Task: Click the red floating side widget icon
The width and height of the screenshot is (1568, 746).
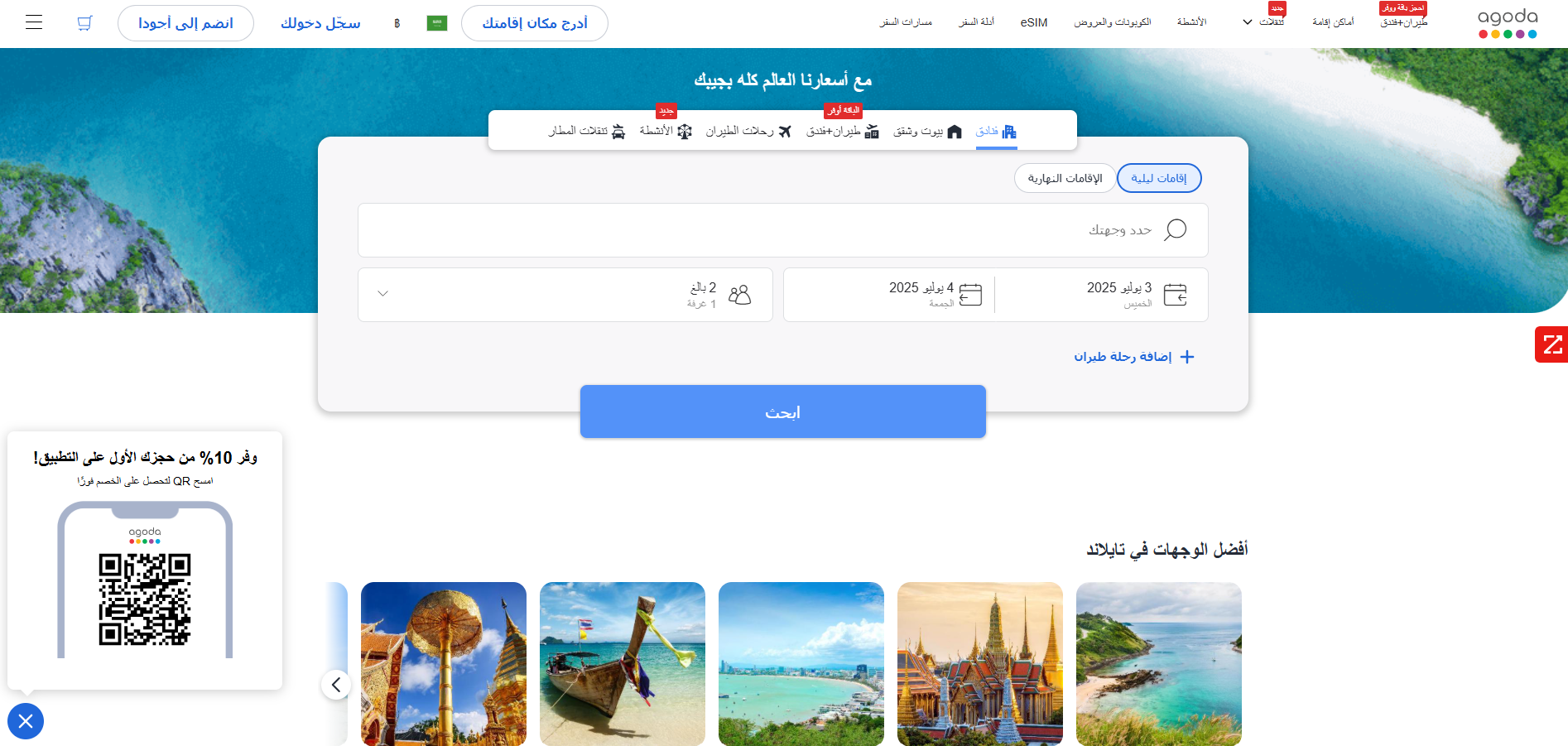Action: (1551, 344)
